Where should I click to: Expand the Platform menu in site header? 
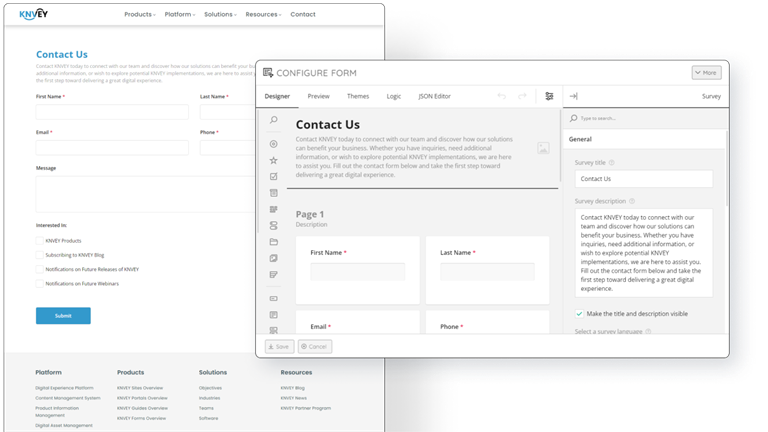pyautogui.click(x=180, y=14)
